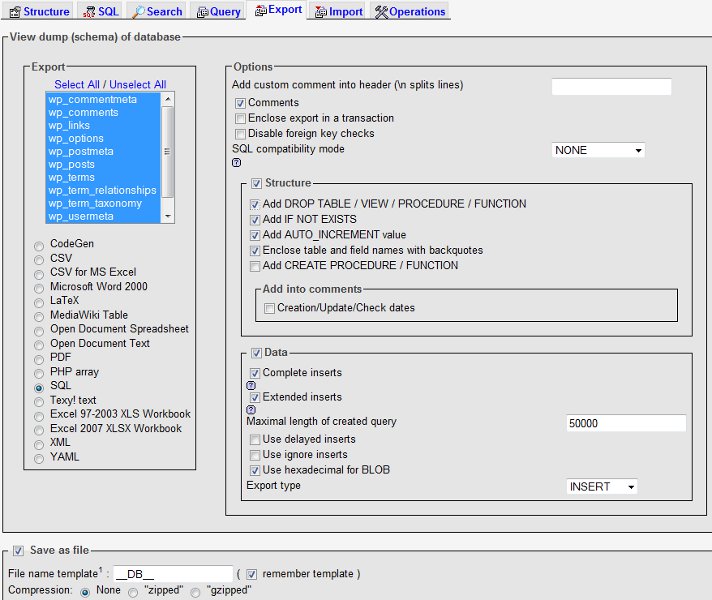
Task: Click the Structure tab icon
Action: click(14, 12)
